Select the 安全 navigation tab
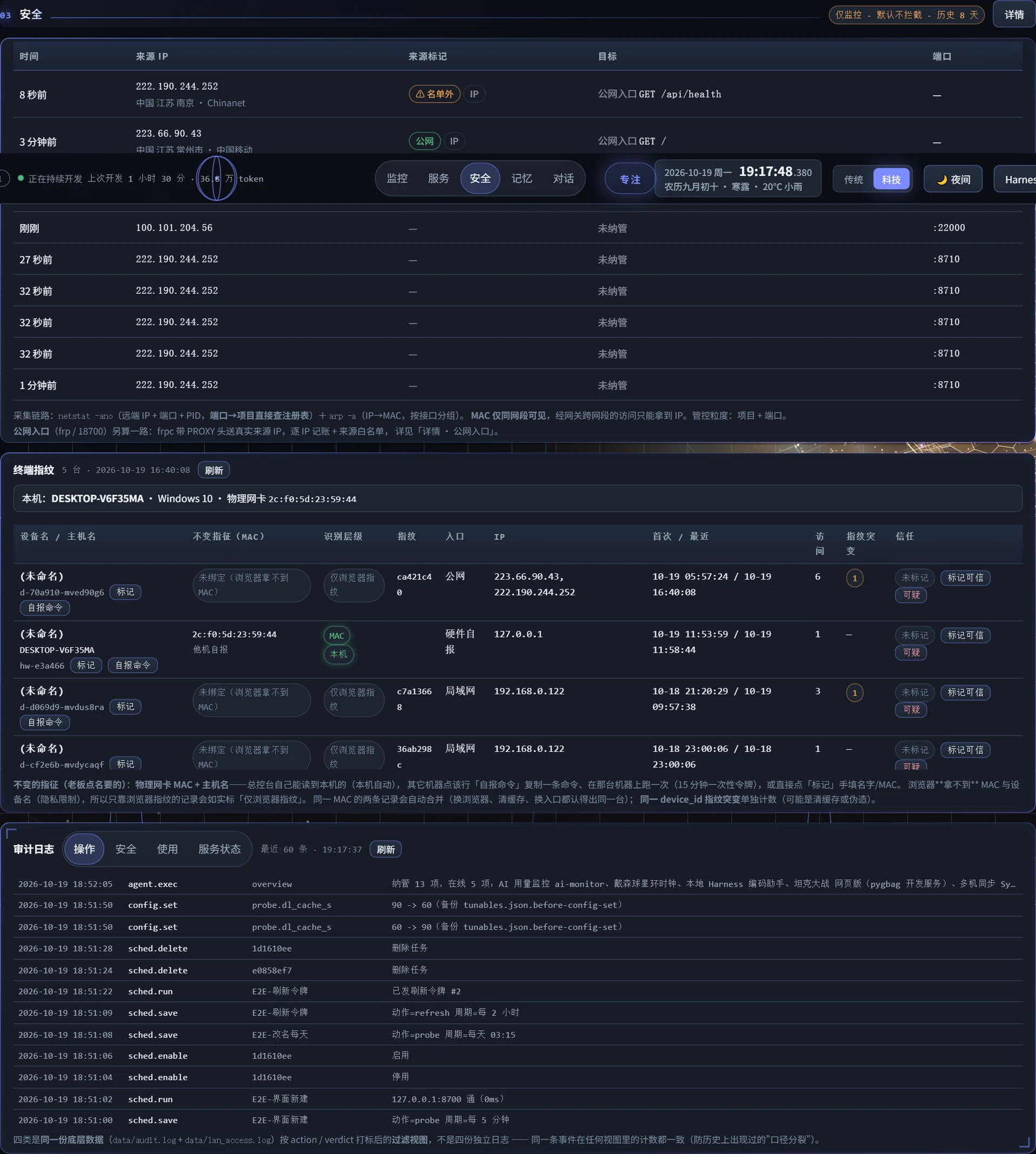Viewport: 1036px width, 1154px height. 480,179
